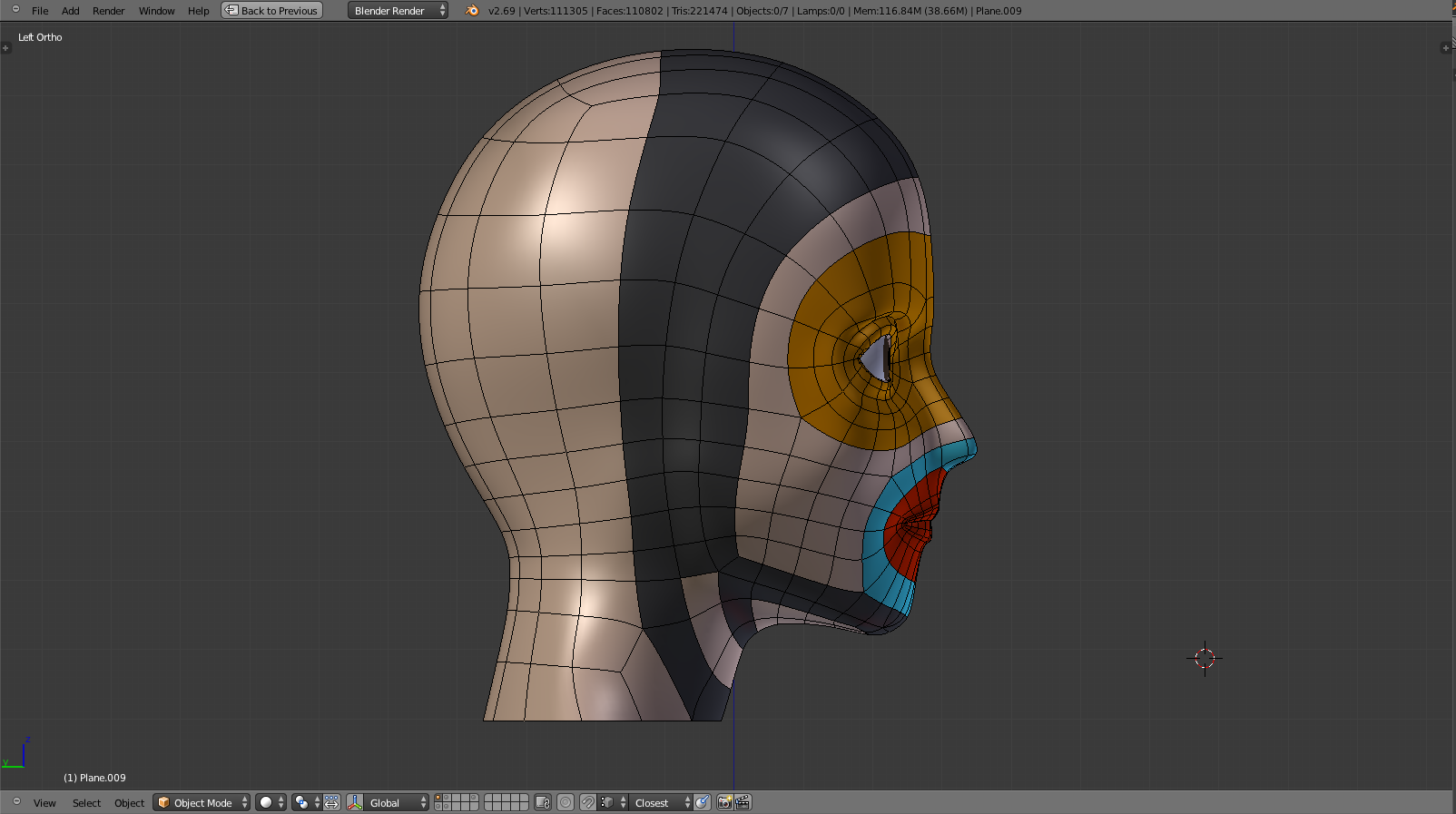Screen dimensions: 1456x814
Task: Click the Tris:221474 statistic
Action: coord(699,11)
